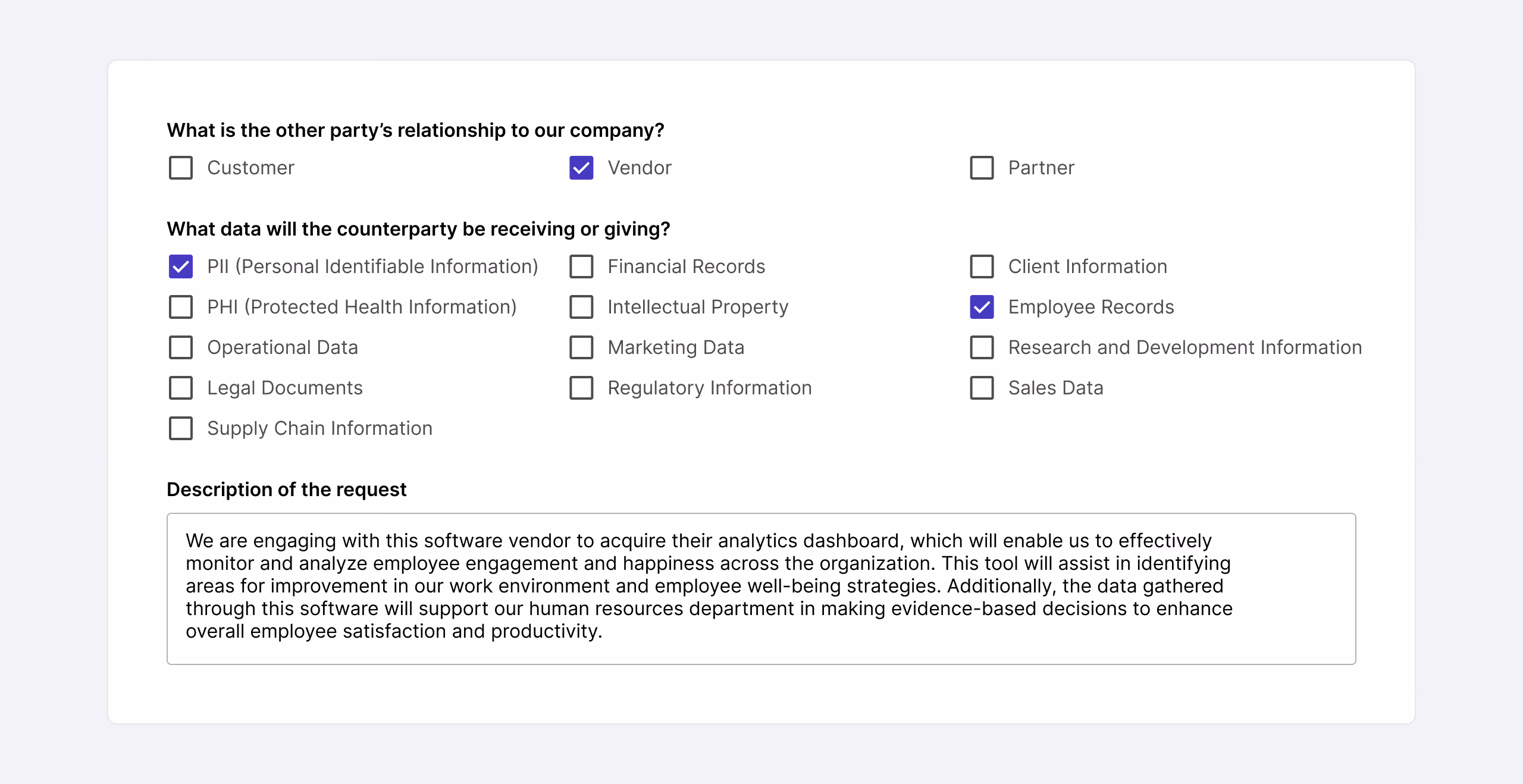Tick PHI (Protected Health Information) box
This screenshot has width=1523, height=784.
pos(181,307)
